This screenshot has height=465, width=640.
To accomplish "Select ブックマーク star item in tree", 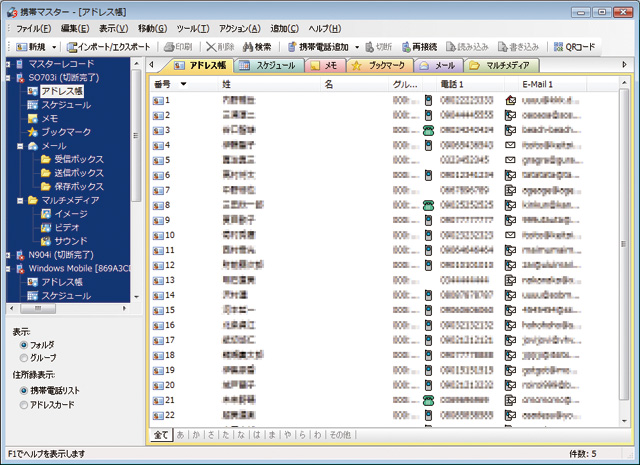I will [x=33, y=132].
